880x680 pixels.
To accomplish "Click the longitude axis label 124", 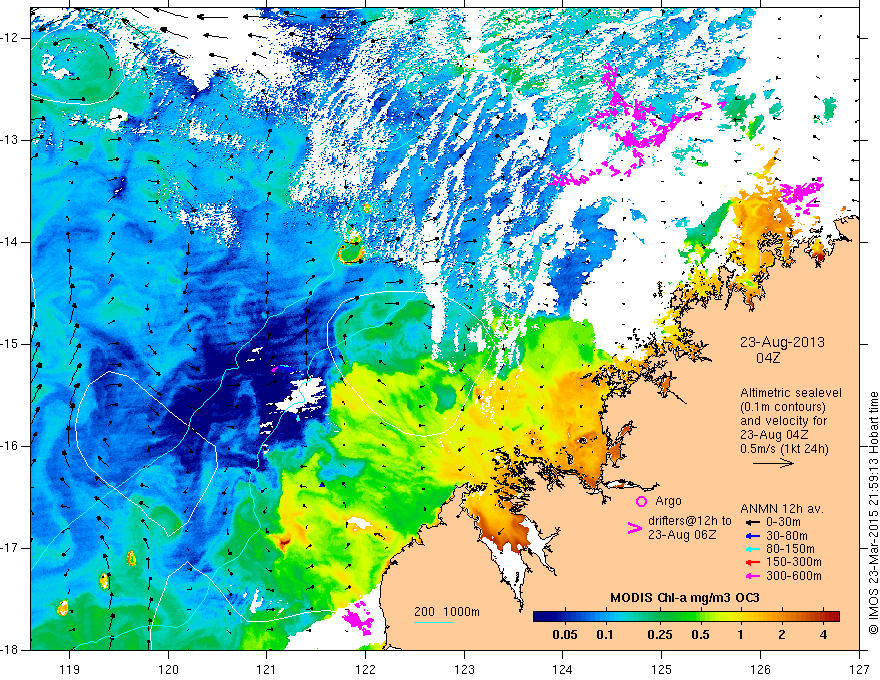I will (563, 669).
